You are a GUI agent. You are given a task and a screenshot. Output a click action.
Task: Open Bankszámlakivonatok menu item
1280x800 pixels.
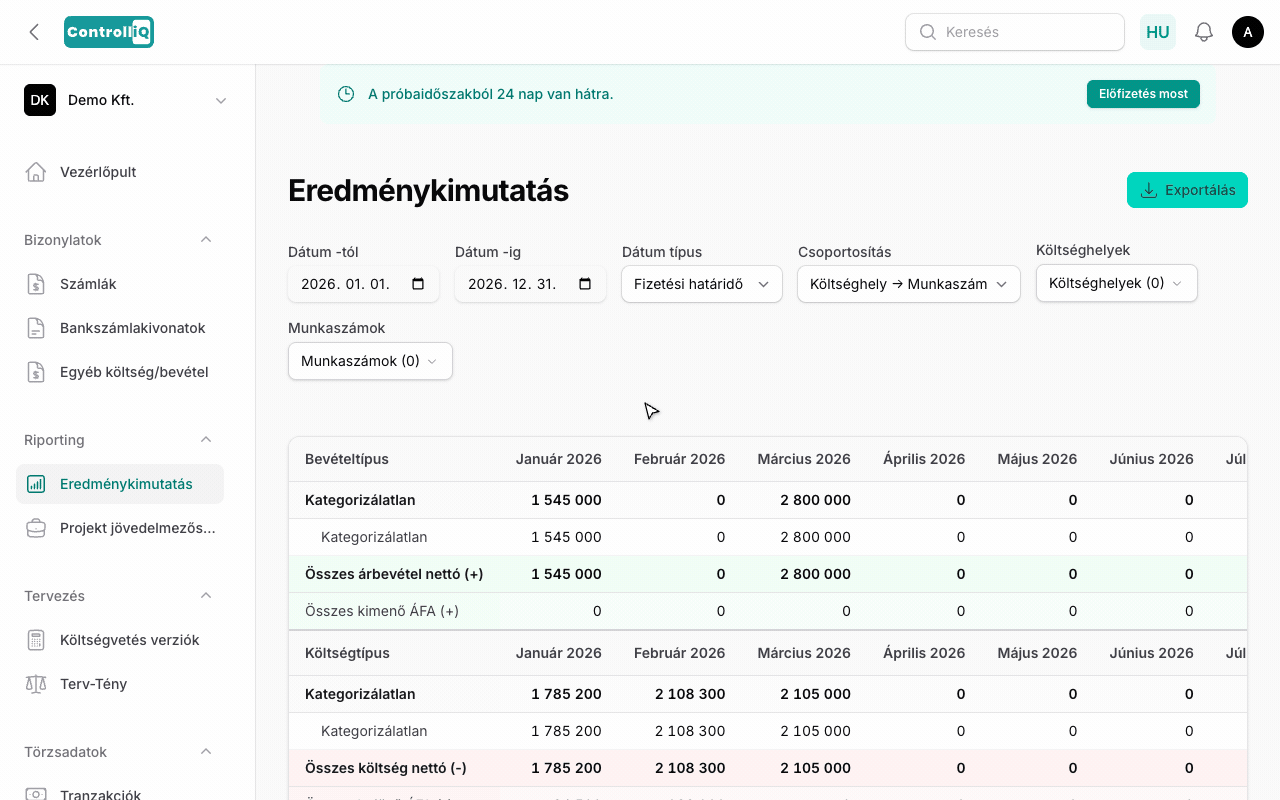[x=120, y=328]
